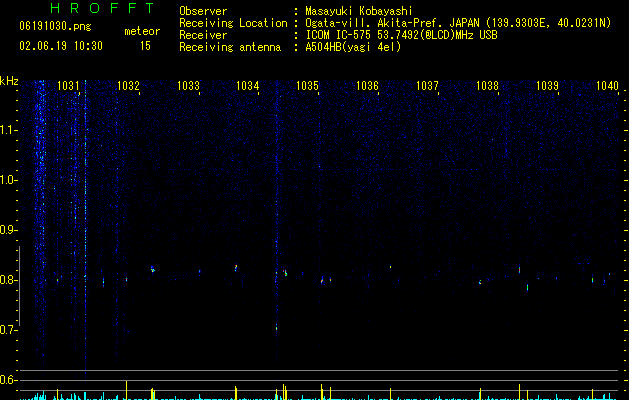Click location text Ogata-vill. Akita-Pref. JAPAN
This screenshot has height=400, width=629.
[391, 23]
